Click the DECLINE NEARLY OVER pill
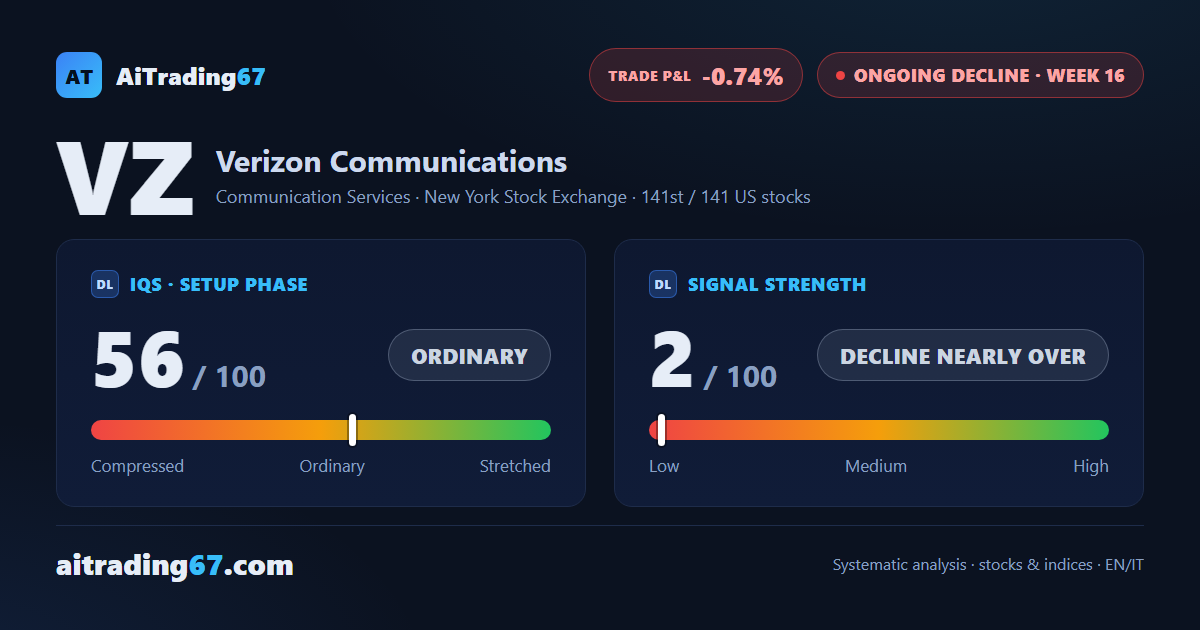The image size is (1200, 630). (x=963, y=355)
